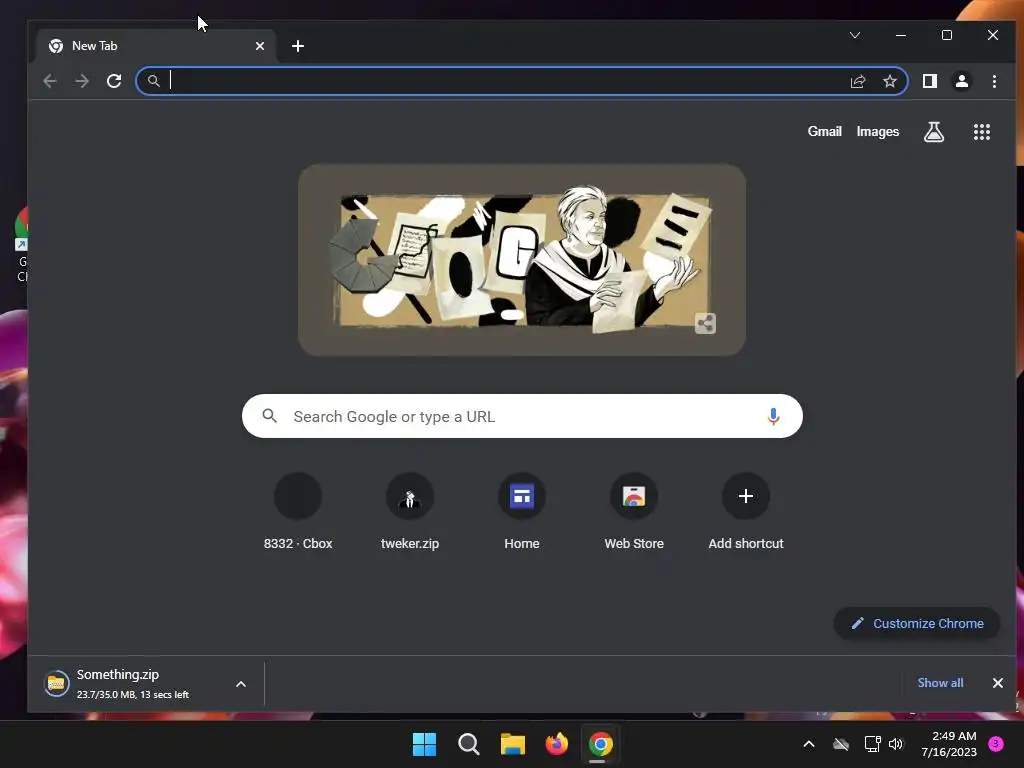Open Chrome's three-dot menu
The height and width of the screenshot is (768, 1024).
pos(994,81)
